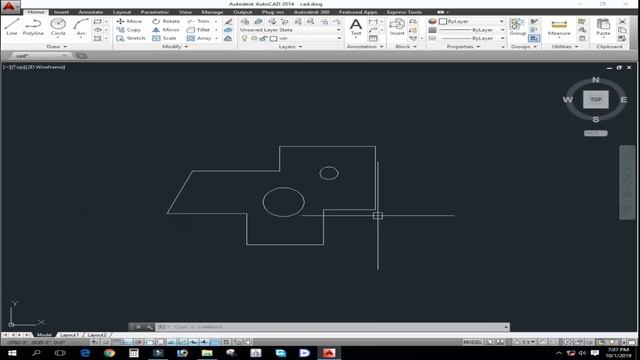Screen dimensions: 640x360
Task: Activate the Scale command
Action: tap(164, 38)
